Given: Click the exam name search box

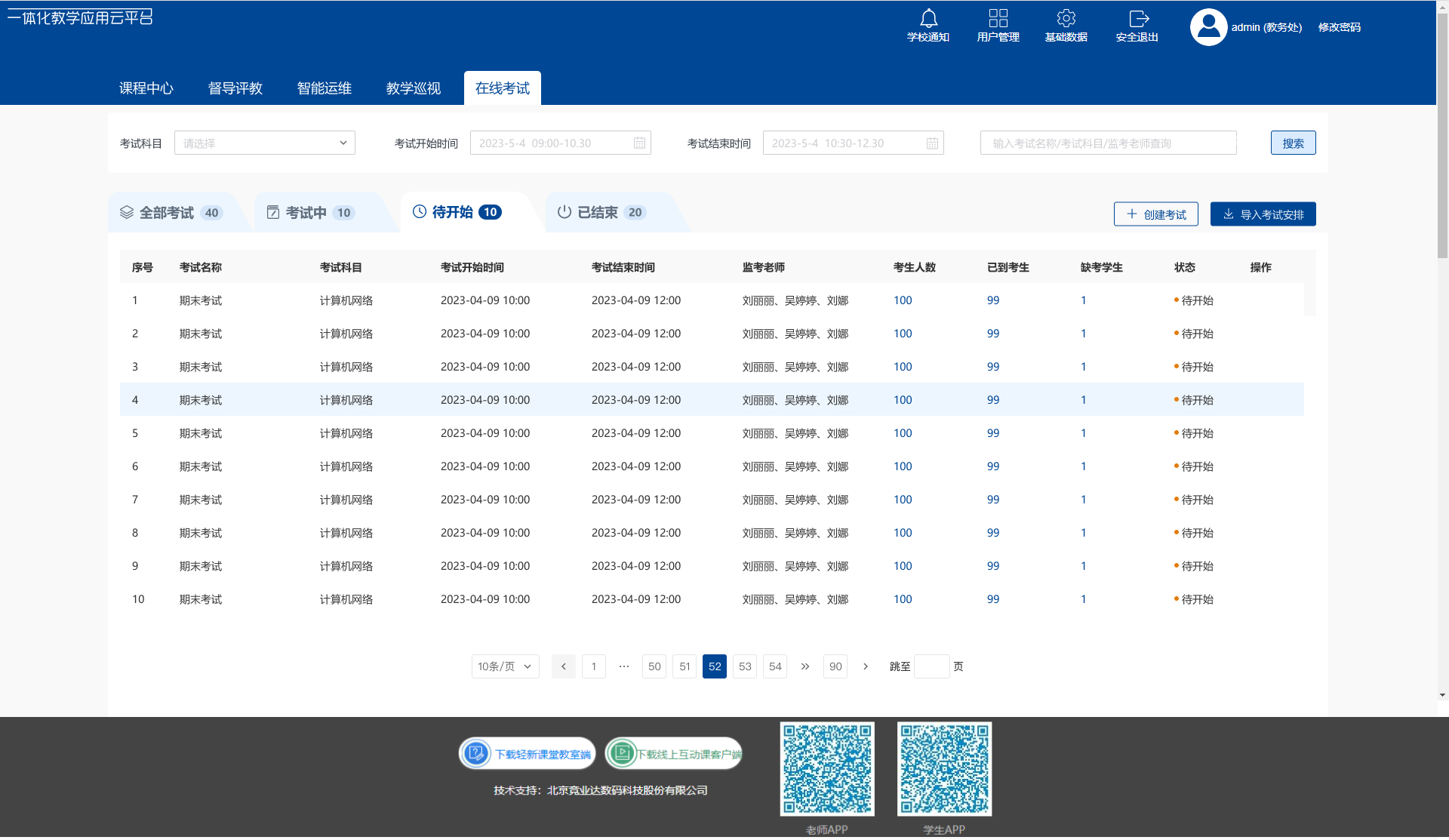Looking at the screenshot, I should (x=1109, y=143).
